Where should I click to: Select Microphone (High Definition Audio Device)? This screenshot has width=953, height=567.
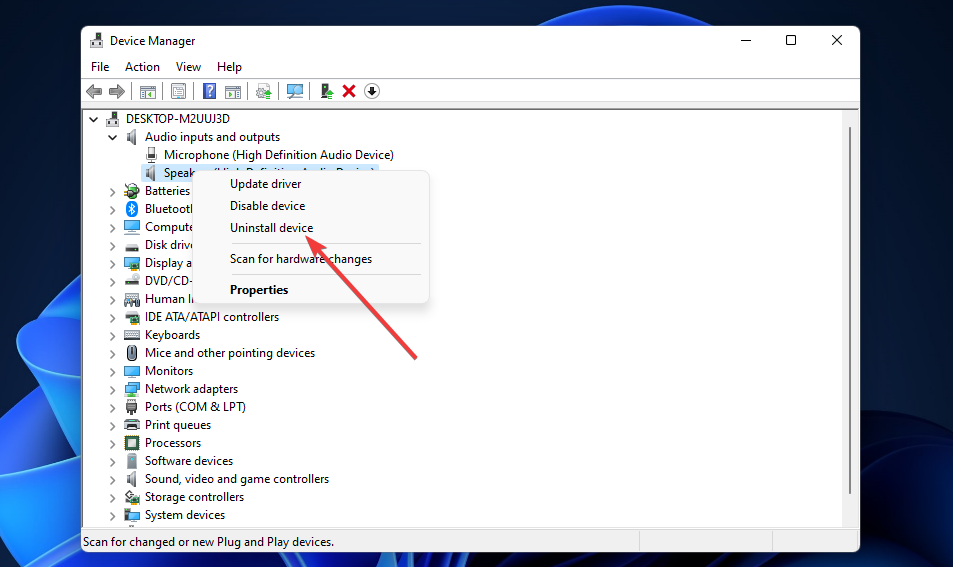coord(278,155)
